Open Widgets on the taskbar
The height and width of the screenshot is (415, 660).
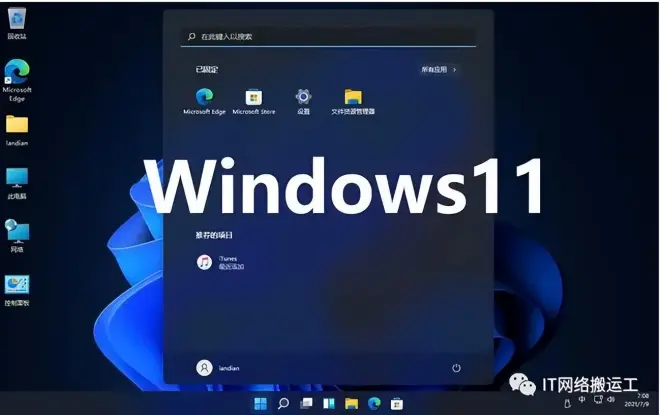pyautogui.click(x=329, y=404)
